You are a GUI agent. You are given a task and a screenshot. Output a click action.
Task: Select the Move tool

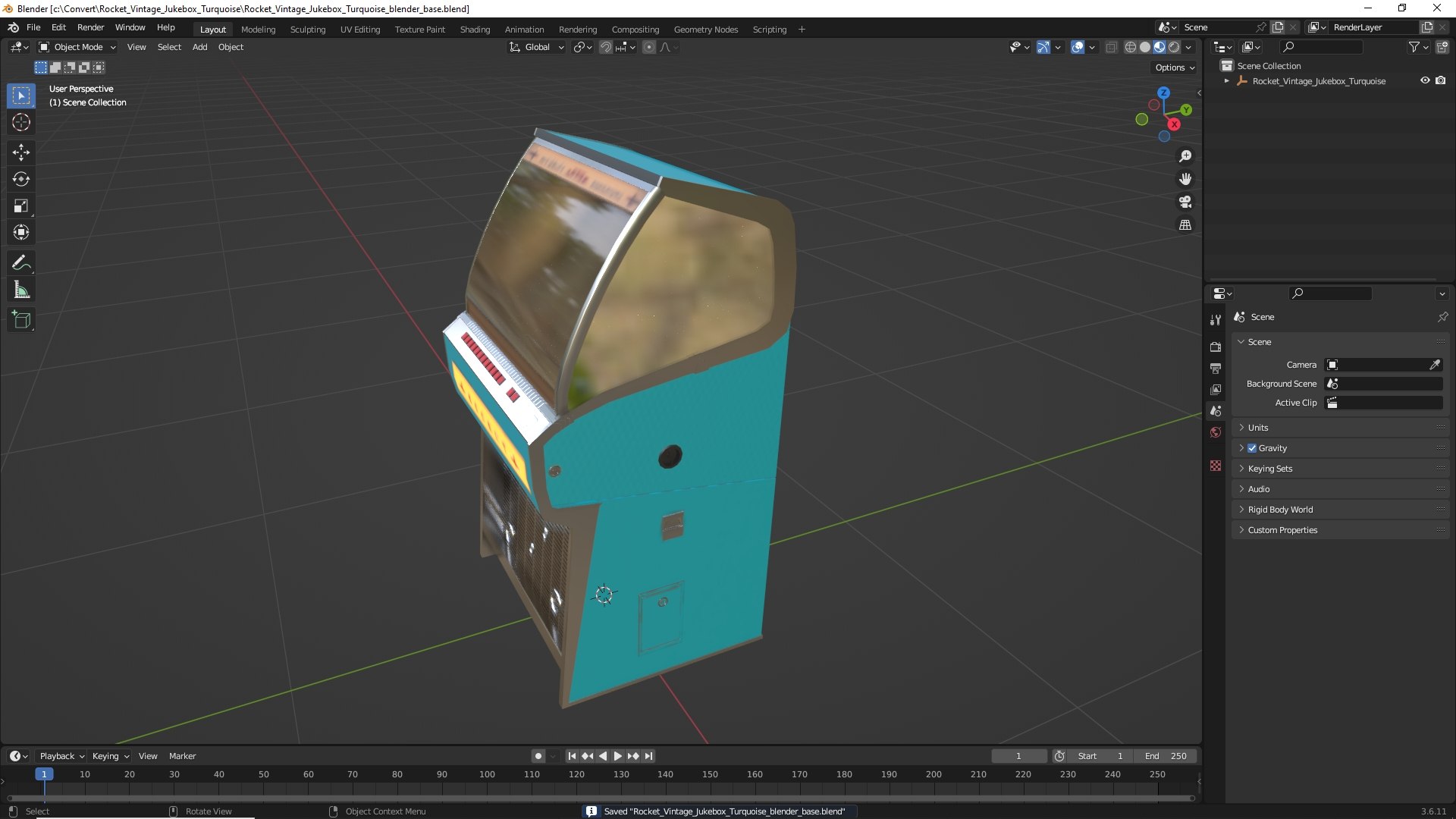21,152
